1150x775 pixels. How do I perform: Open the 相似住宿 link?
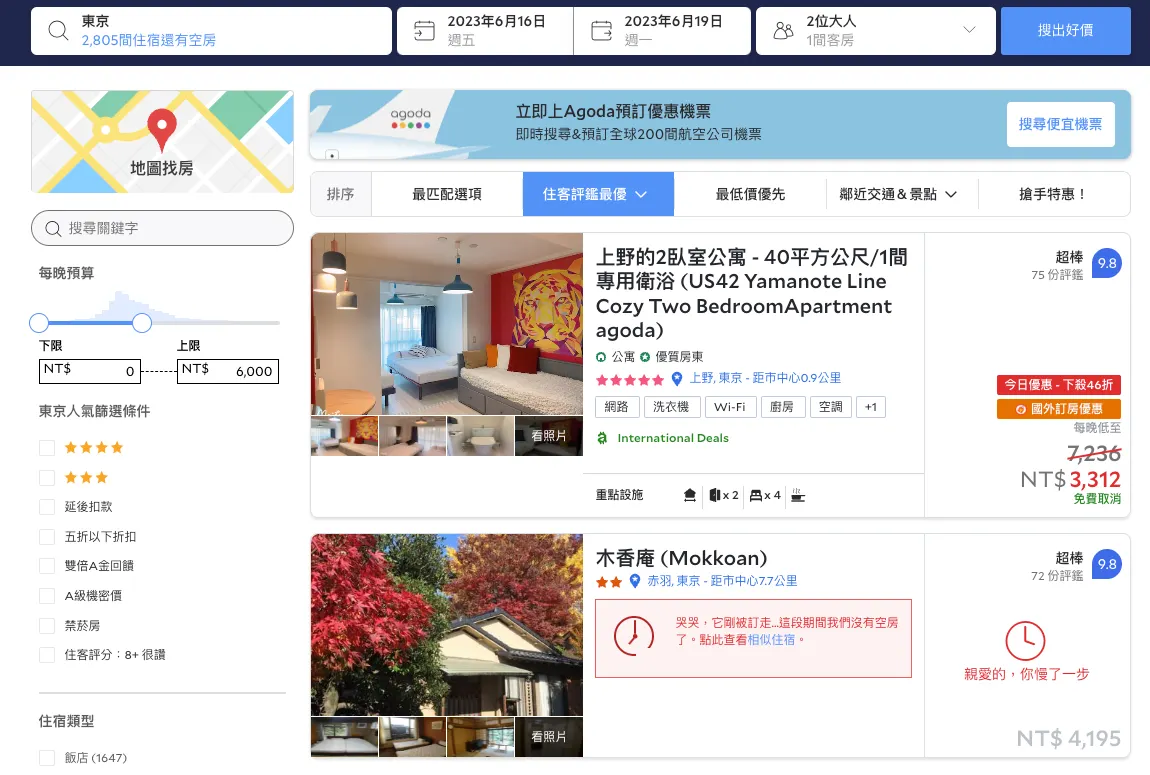click(x=771, y=640)
